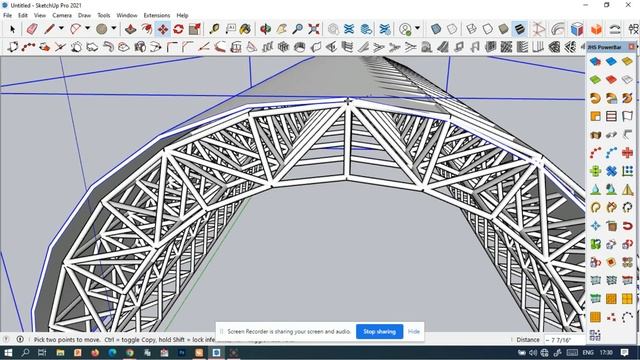640x360 pixels.
Task: Open Windows taskbar search
Action: point(25,353)
